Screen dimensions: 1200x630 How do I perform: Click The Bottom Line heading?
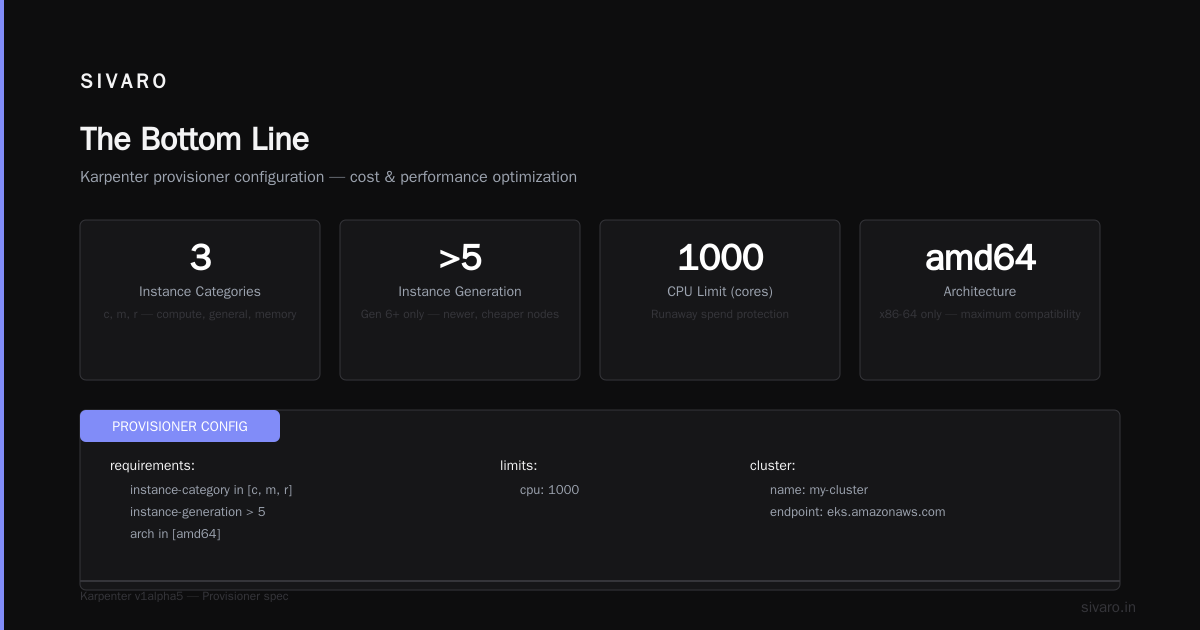pos(195,139)
